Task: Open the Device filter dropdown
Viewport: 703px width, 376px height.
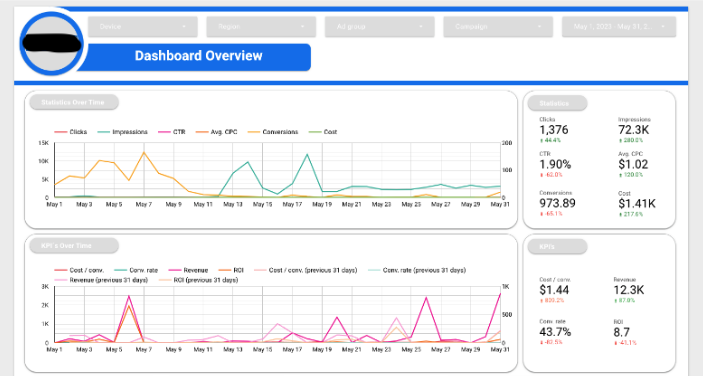Action: (x=143, y=27)
